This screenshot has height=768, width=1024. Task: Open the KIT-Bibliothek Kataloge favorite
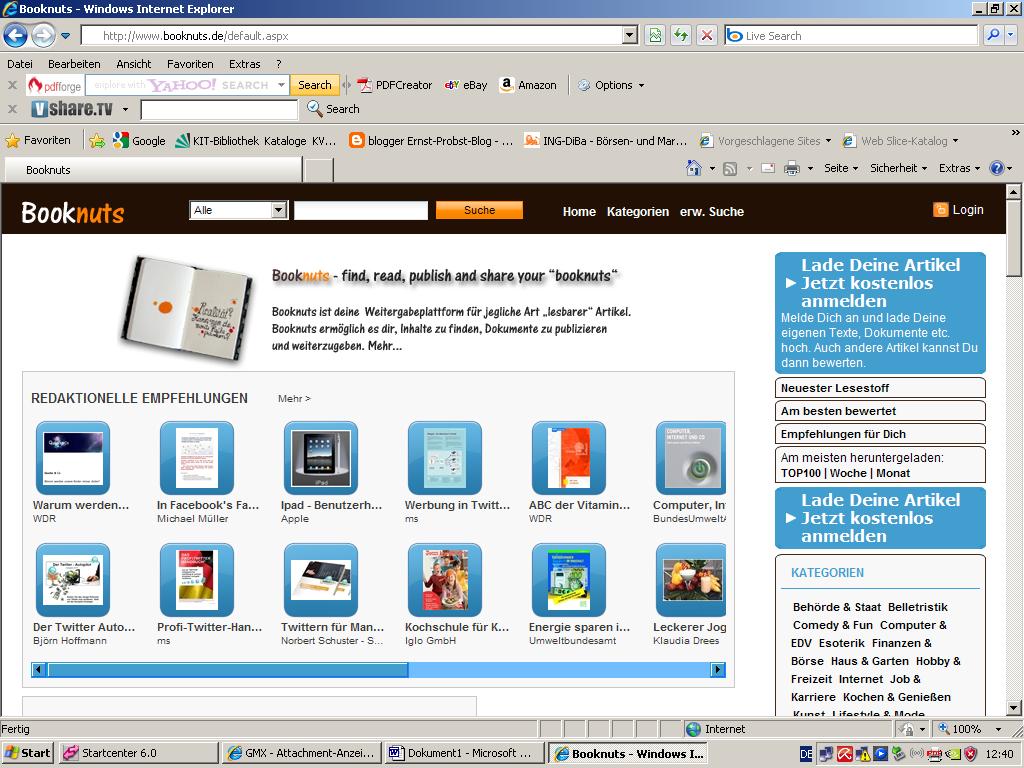255,140
